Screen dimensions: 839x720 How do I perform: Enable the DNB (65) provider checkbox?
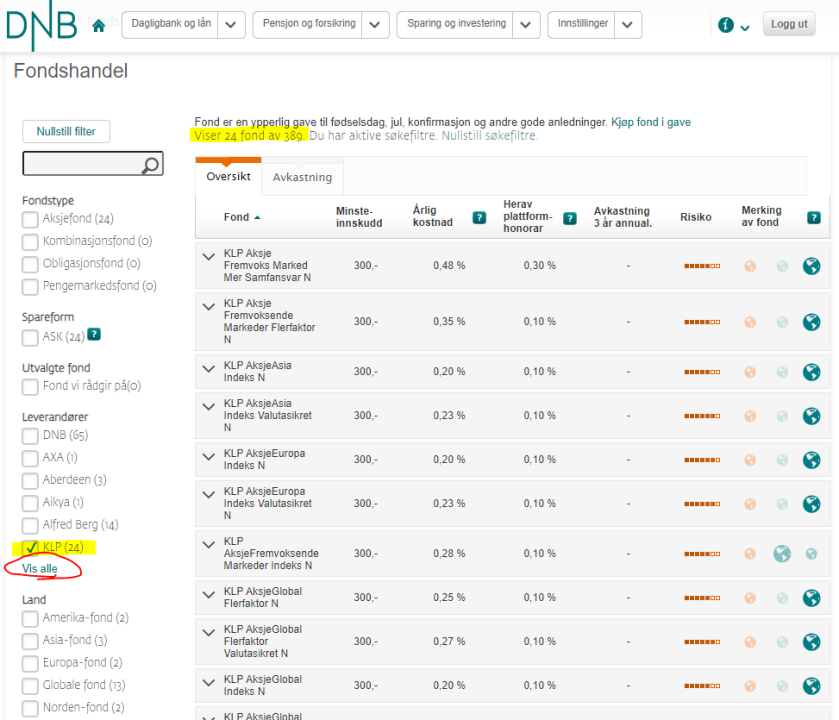(30, 435)
